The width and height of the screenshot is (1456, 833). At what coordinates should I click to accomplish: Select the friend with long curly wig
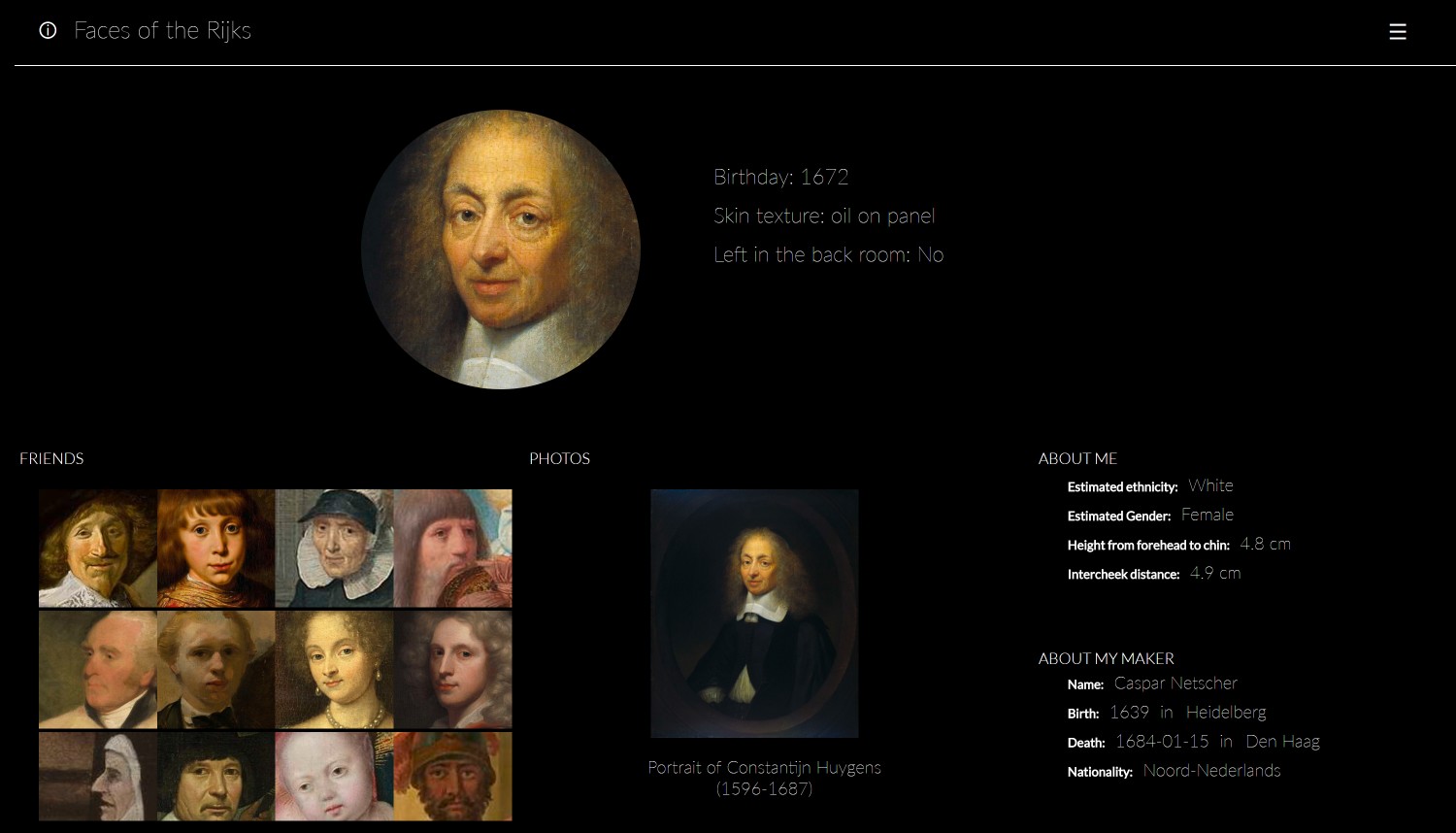[453, 670]
